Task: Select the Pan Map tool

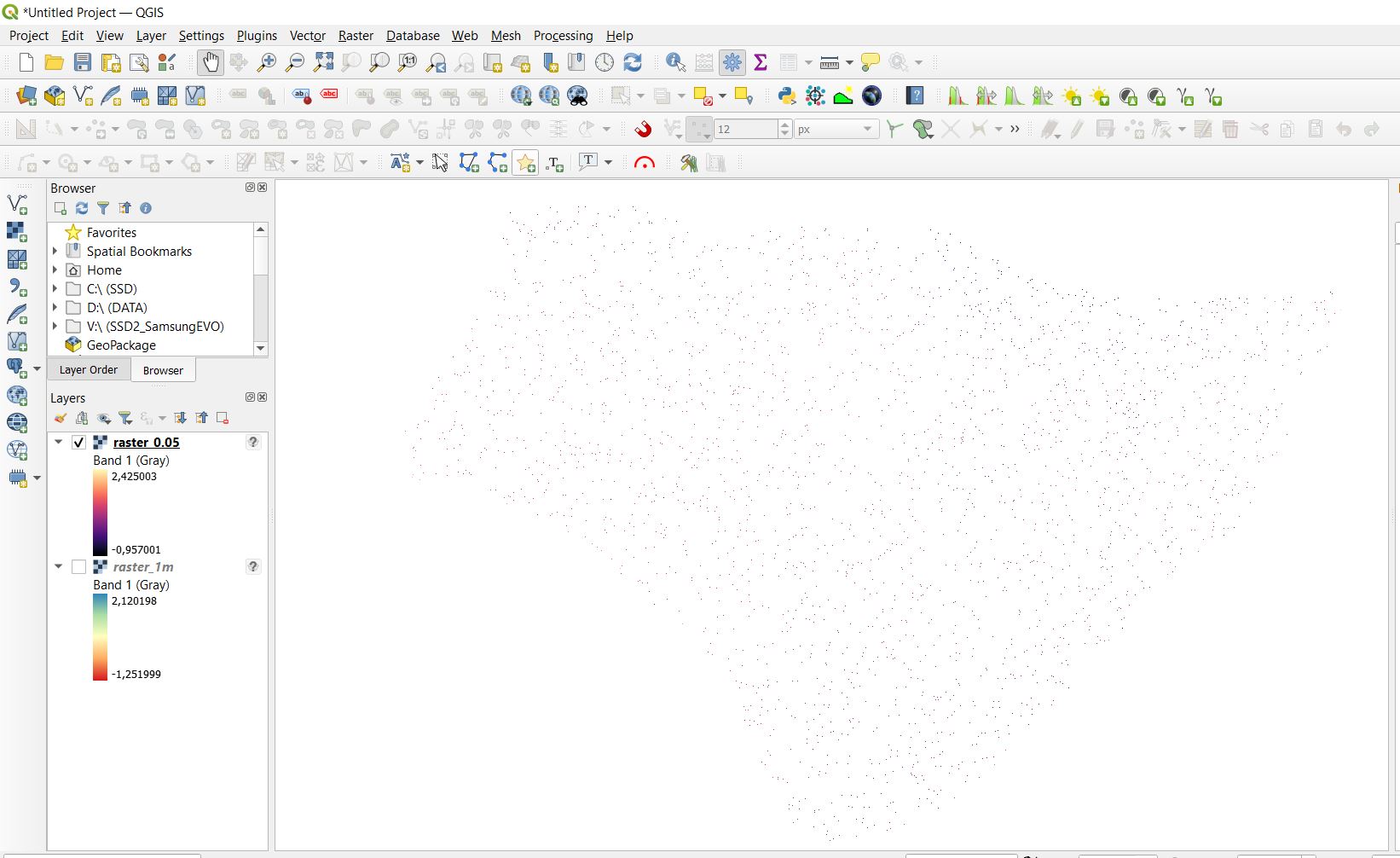Action: point(210,62)
